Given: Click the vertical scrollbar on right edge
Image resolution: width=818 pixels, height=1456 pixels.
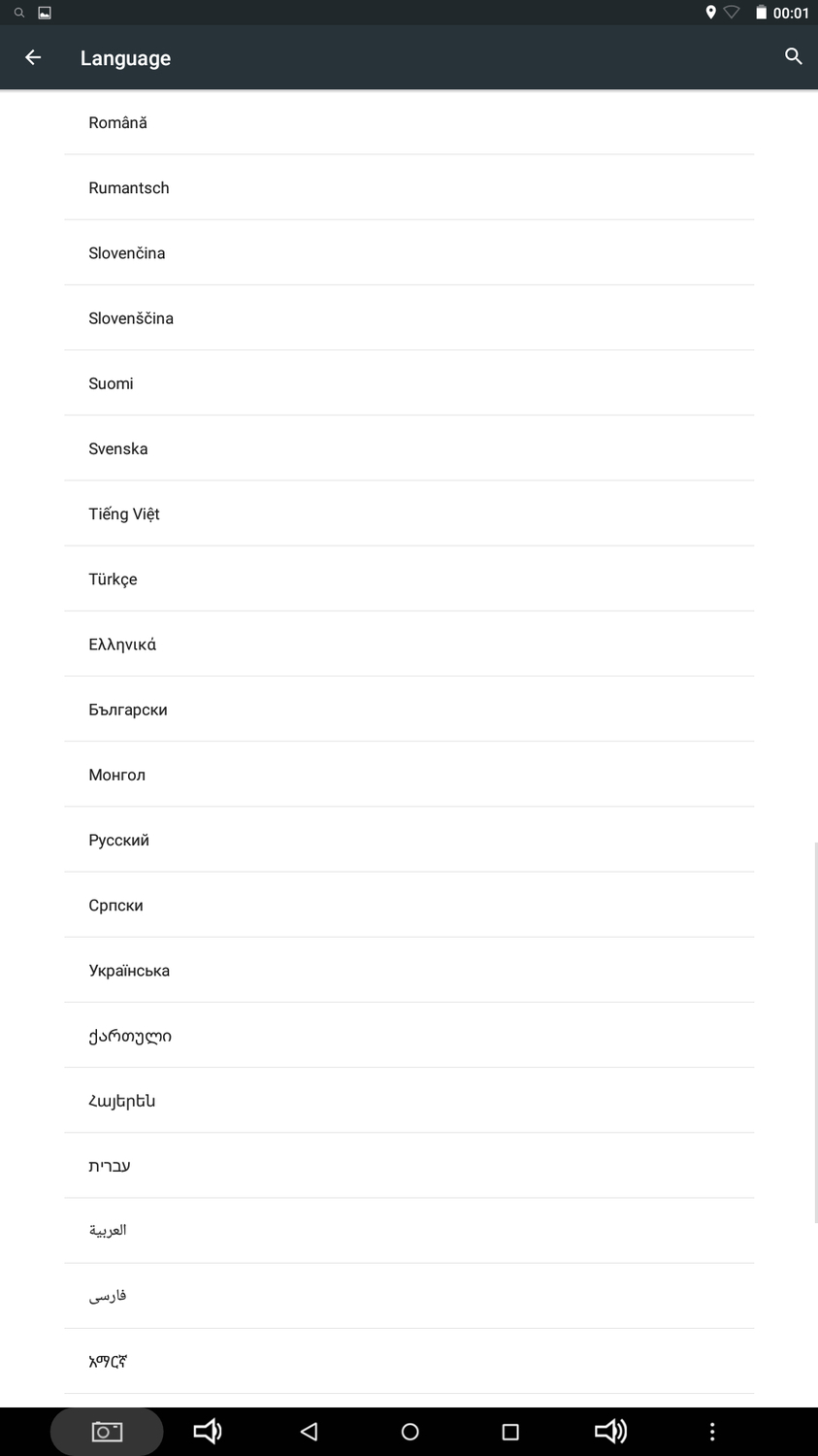Looking at the screenshot, I should click(814, 1033).
